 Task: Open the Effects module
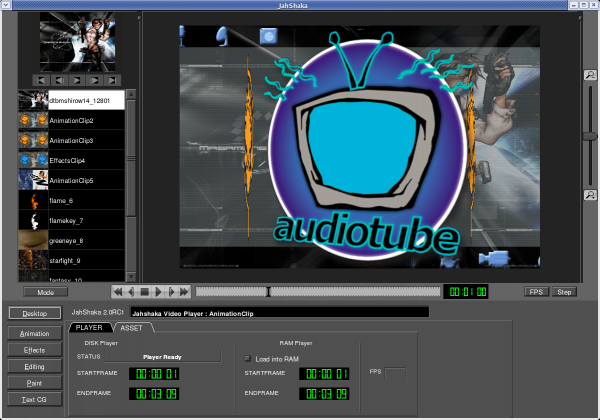[x=34, y=350]
